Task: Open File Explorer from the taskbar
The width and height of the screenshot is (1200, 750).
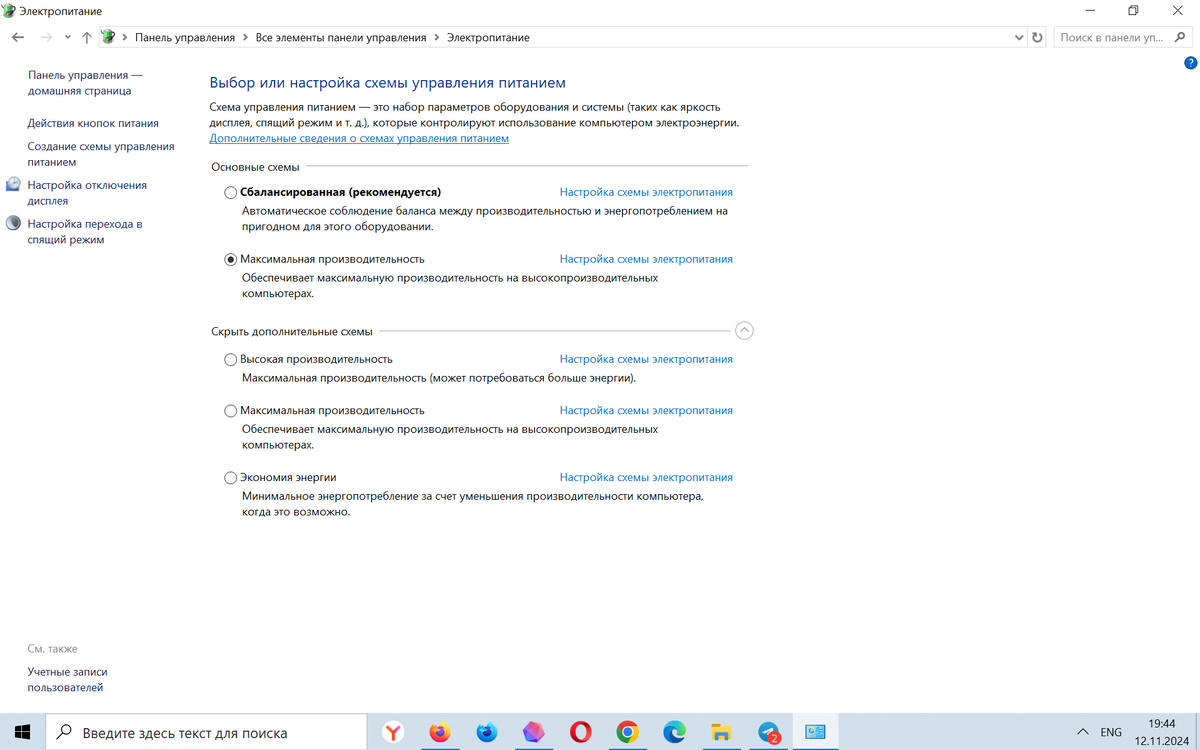Action: click(x=721, y=732)
